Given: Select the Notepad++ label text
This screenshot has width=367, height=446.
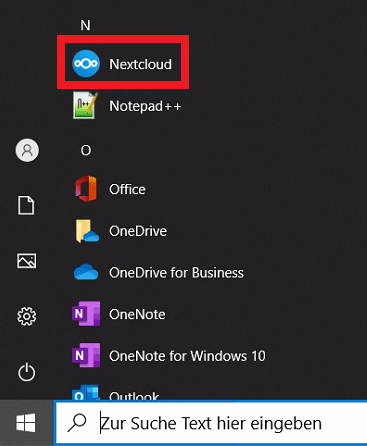Looking at the screenshot, I should [145, 106].
